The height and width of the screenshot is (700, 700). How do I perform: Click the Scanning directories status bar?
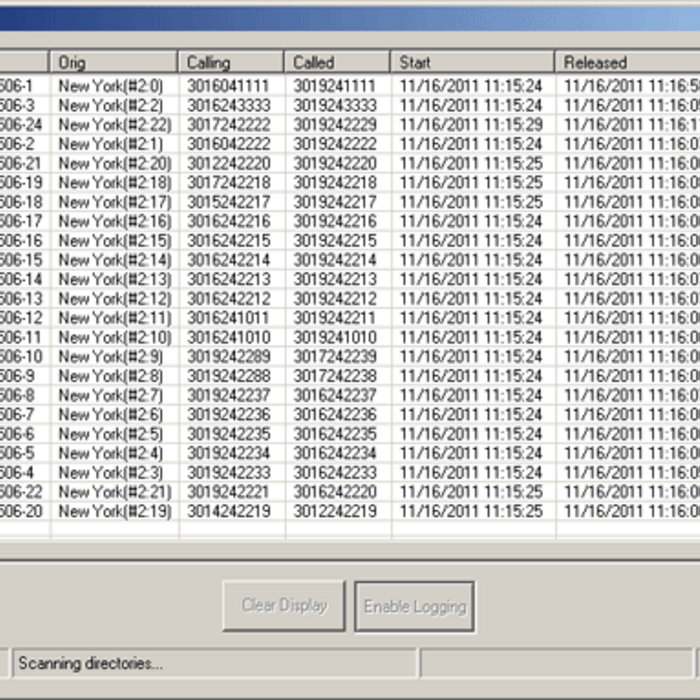pyautogui.click(x=212, y=663)
